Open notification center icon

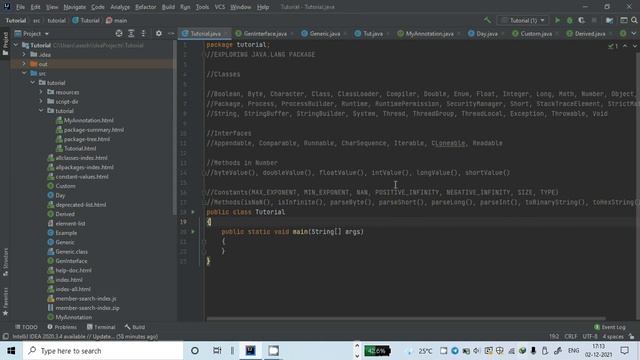click(624, 351)
